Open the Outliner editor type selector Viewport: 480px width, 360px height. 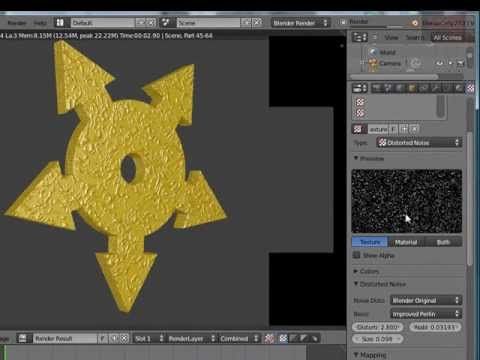(360, 37)
